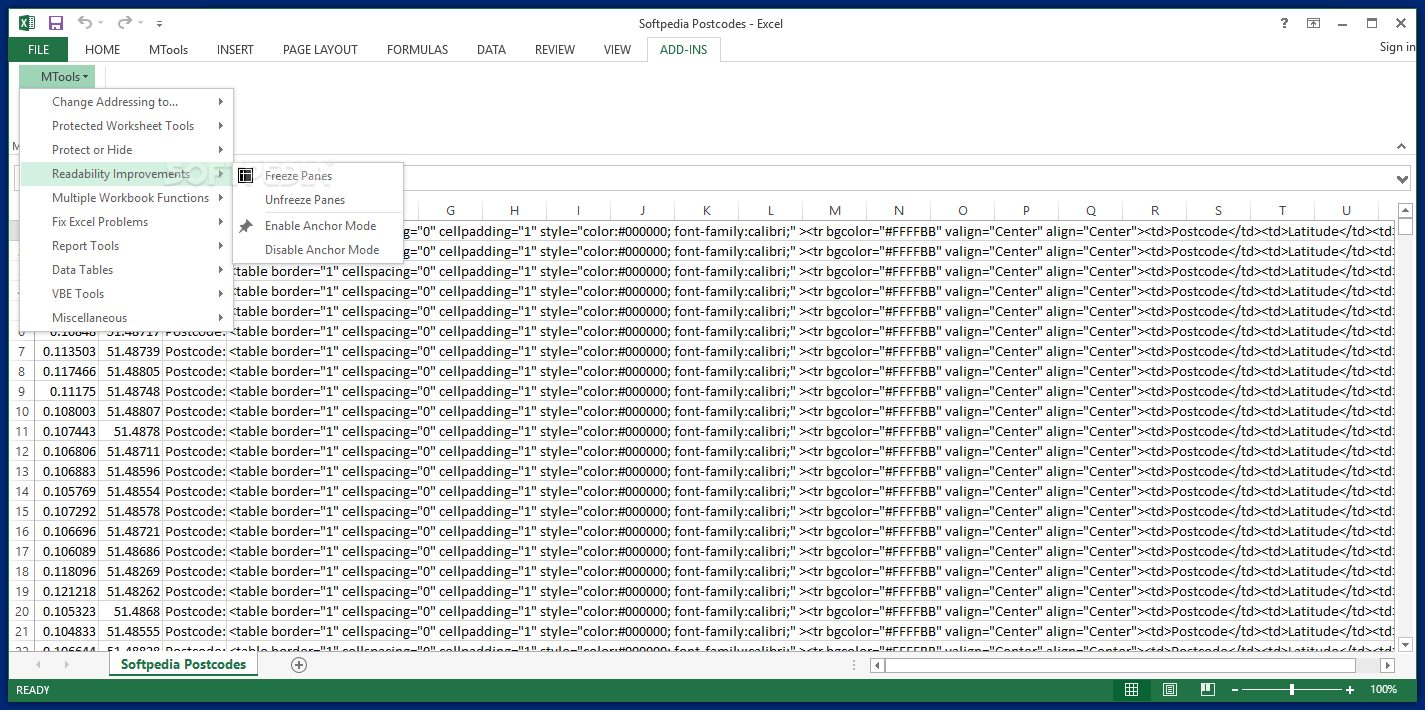This screenshot has height=710, width=1425.
Task: Click the vertical scrollbar up arrow
Action: [x=1406, y=210]
